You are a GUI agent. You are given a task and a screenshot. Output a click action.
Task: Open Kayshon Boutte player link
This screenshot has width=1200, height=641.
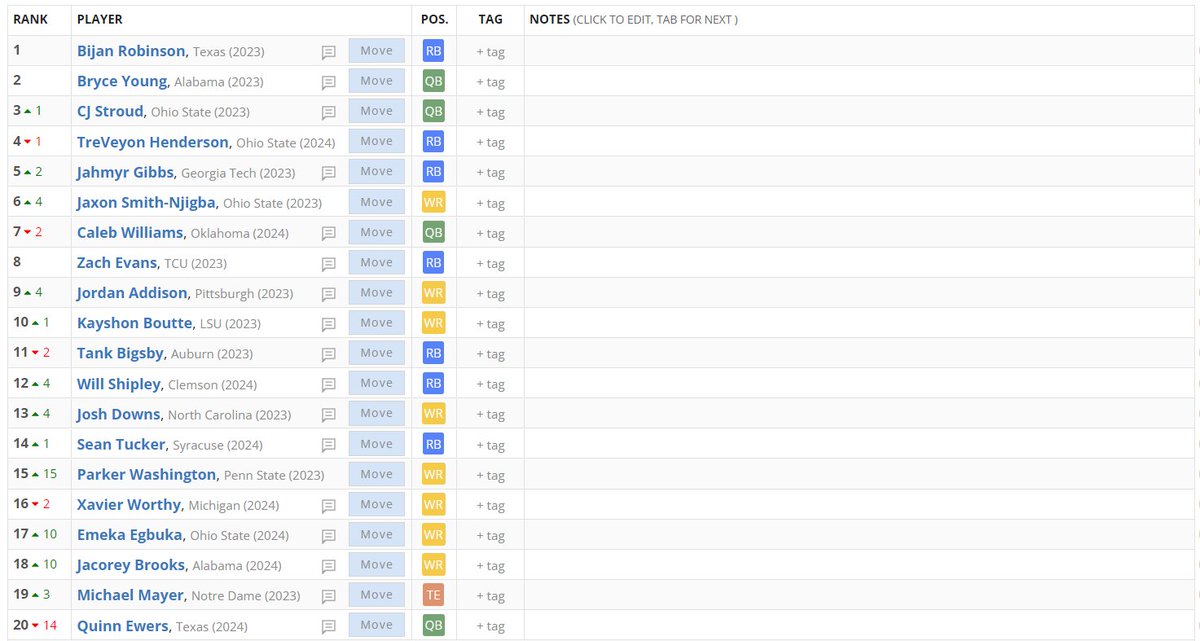point(134,323)
